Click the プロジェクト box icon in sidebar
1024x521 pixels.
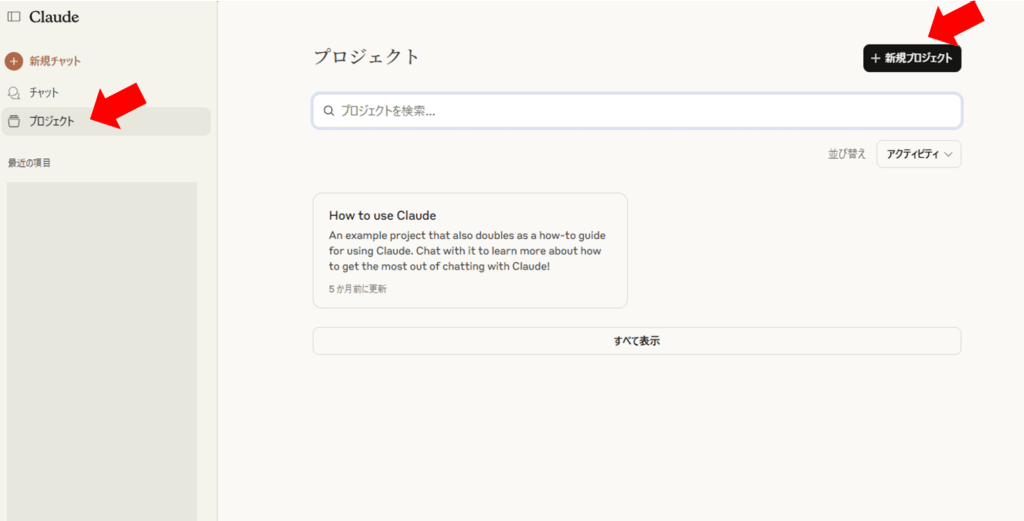(14, 121)
